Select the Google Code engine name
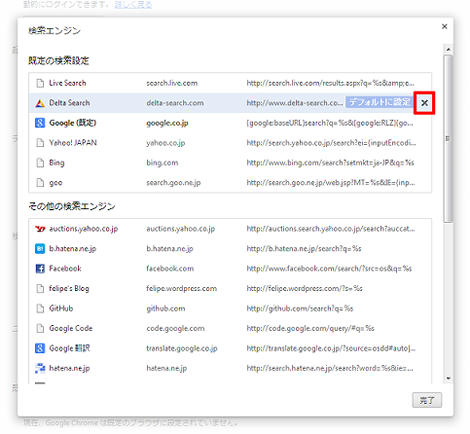Screen dimensions: 470x434 coord(71,328)
